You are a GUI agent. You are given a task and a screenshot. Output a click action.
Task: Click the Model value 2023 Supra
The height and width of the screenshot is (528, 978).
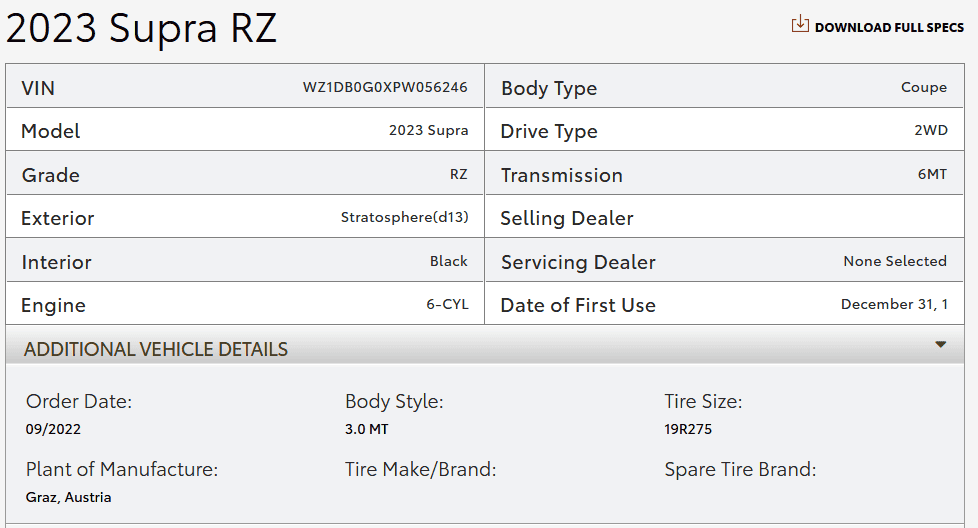[428, 130]
